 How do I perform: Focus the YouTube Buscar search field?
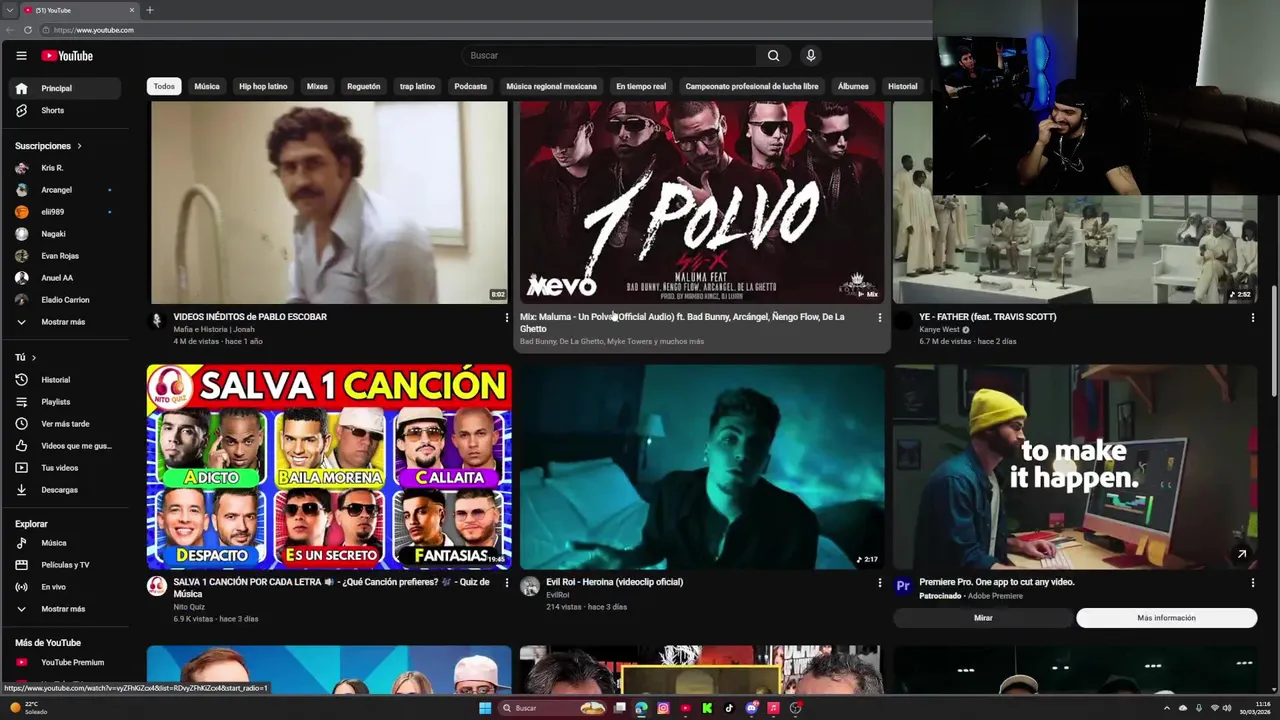tap(609, 56)
